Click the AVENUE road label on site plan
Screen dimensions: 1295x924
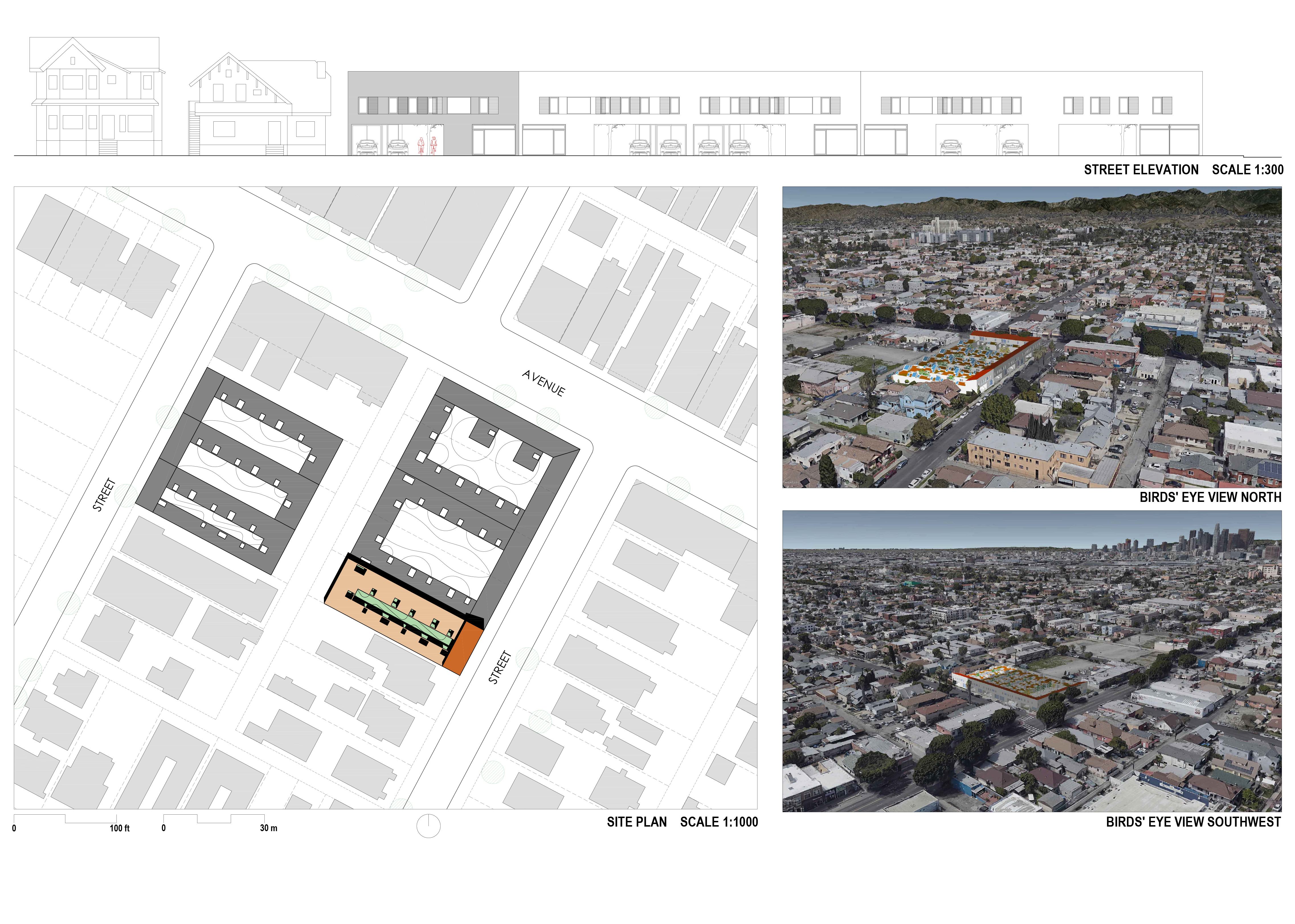pyautogui.click(x=543, y=383)
